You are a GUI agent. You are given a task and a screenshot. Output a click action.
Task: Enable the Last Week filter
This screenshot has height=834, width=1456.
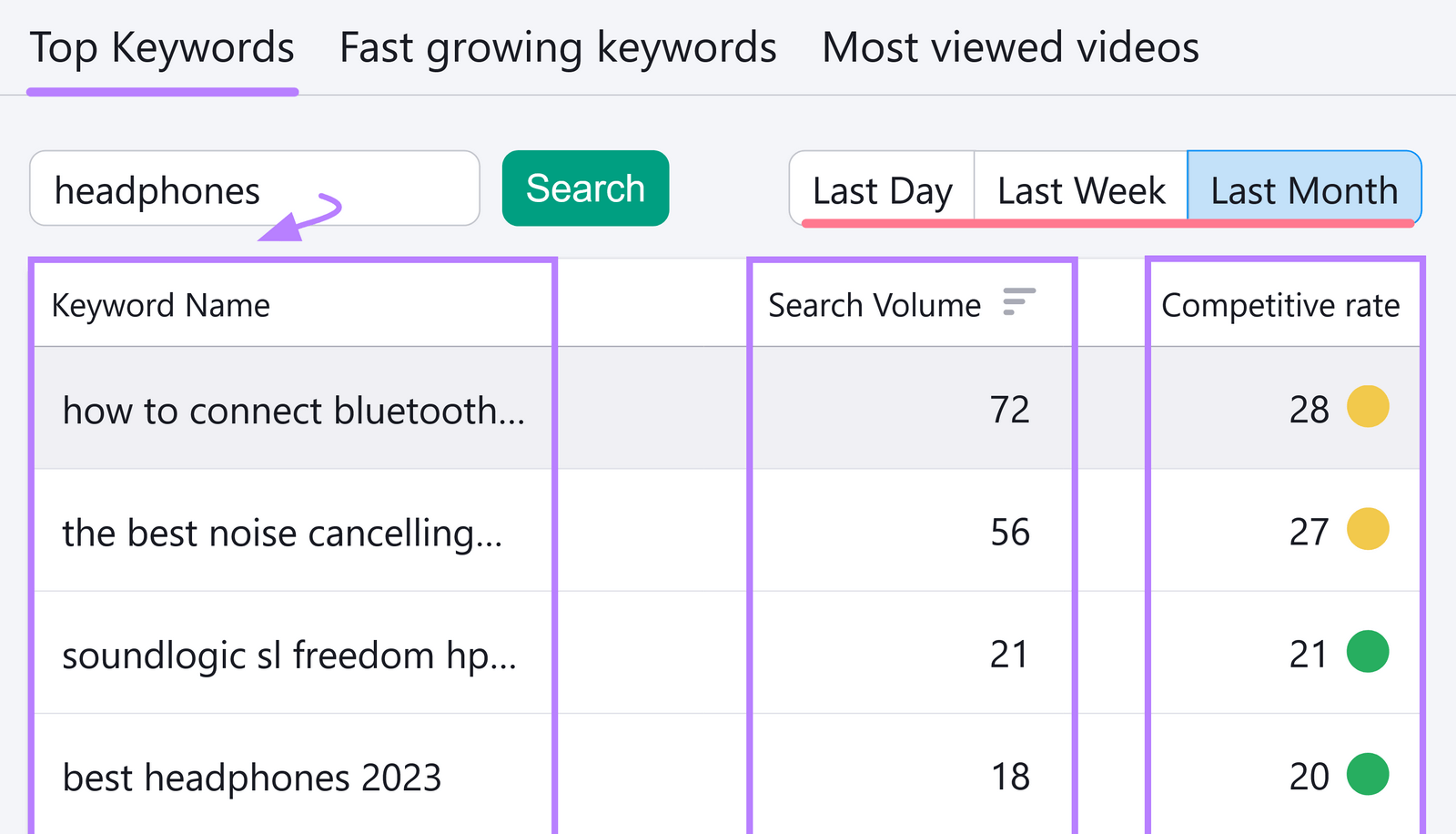[1079, 189]
